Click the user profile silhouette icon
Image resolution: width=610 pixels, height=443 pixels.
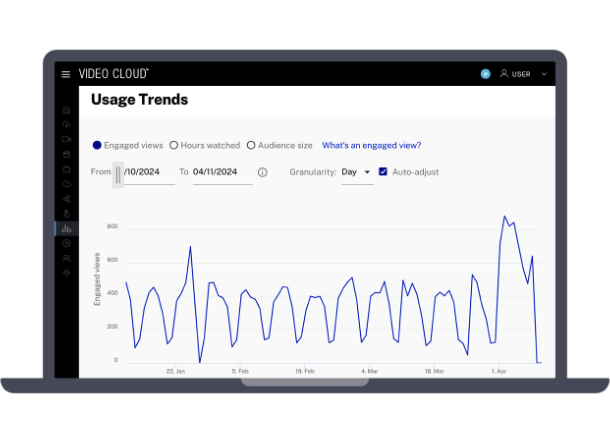[504, 74]
